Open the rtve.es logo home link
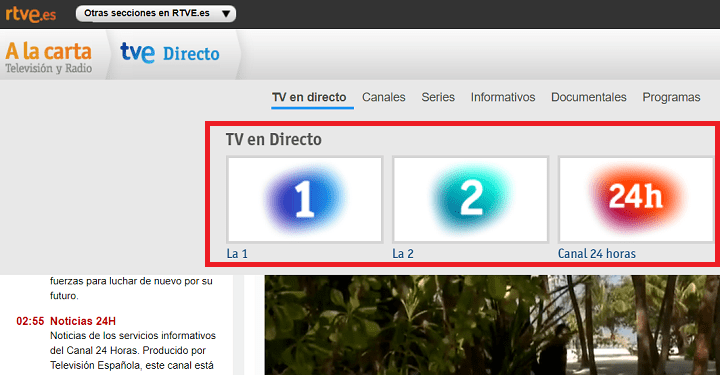This screenshot has width=720, height=375. coord(30,14)
